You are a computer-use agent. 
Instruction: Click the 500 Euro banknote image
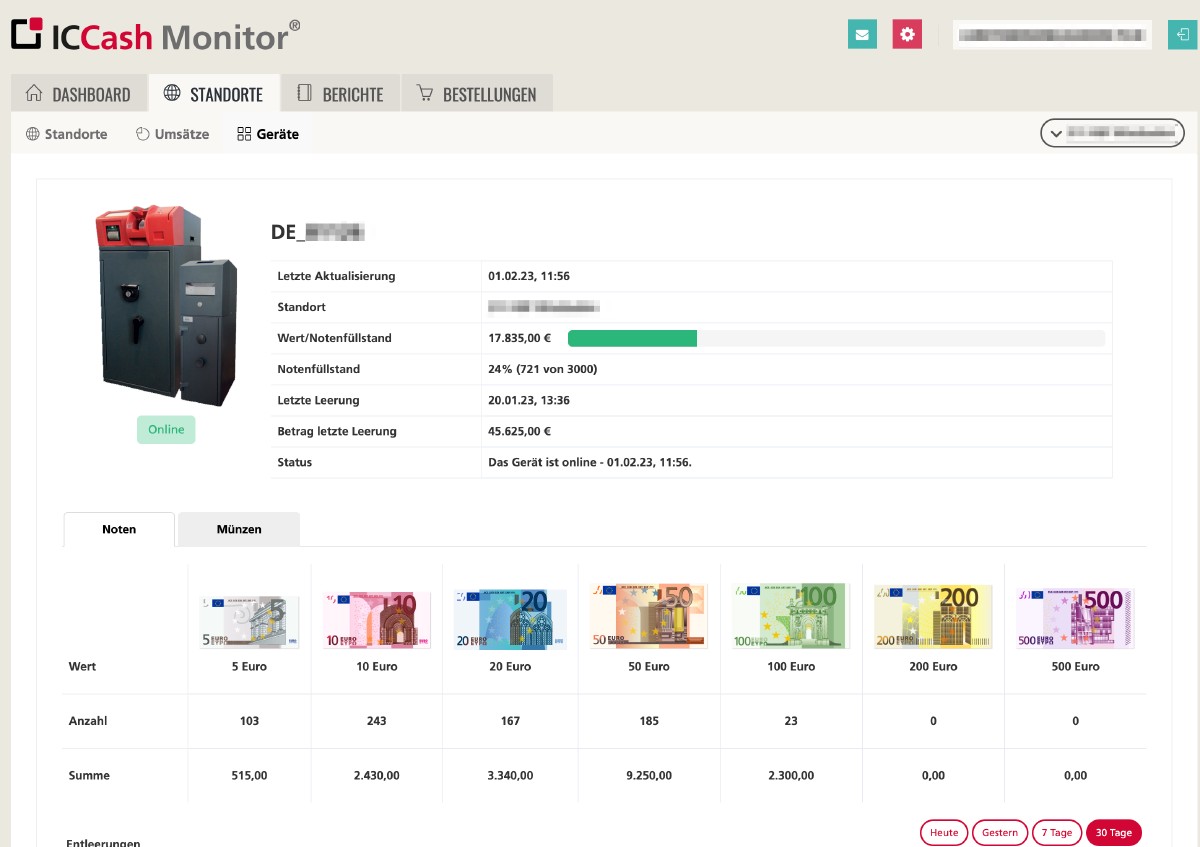click(1075, 619)
